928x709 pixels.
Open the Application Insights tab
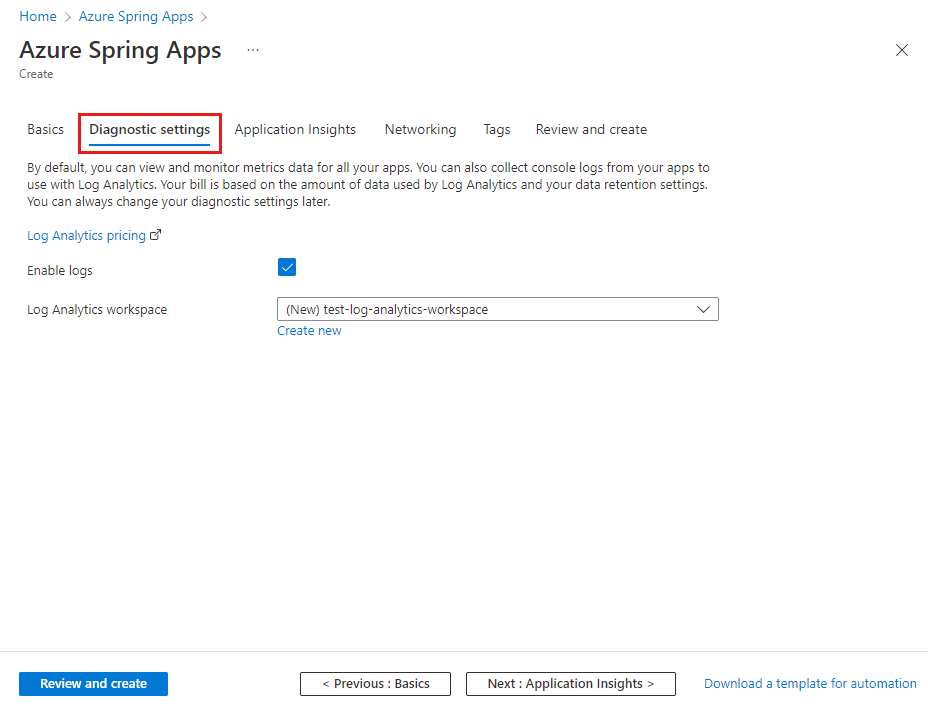tap(295, 130)
